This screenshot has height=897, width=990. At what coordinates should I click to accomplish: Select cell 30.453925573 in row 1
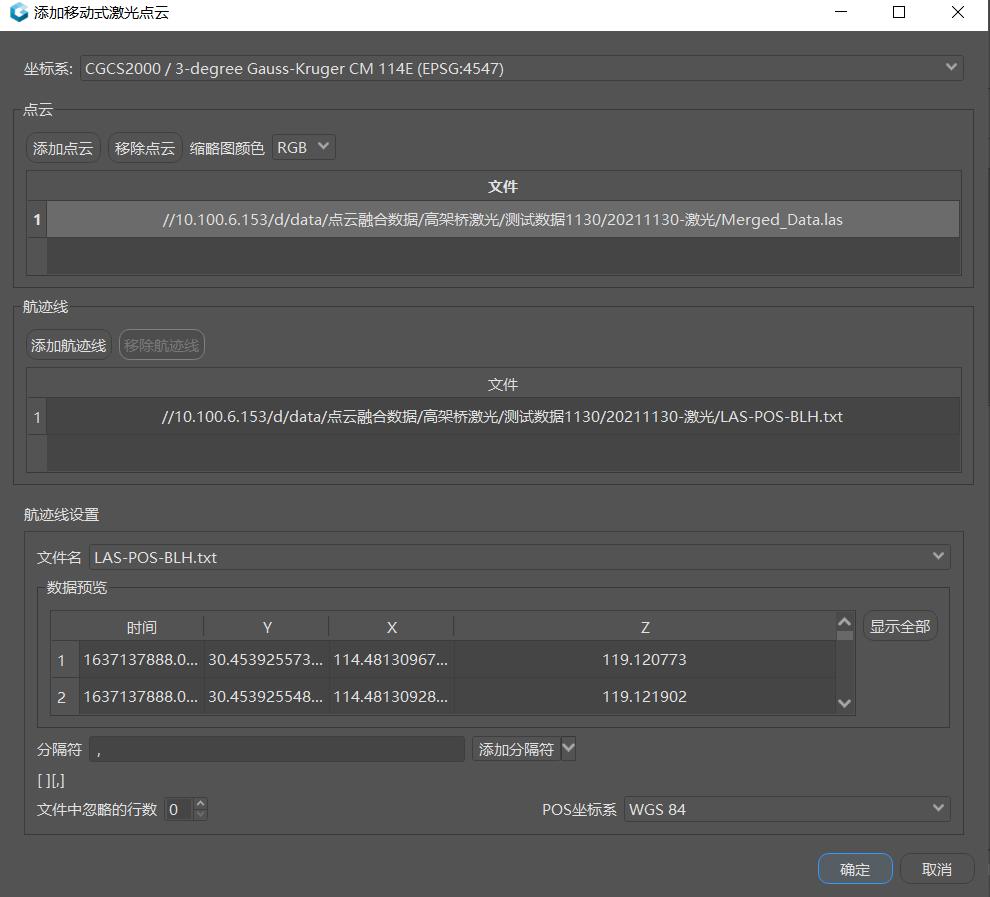point(266,660)
